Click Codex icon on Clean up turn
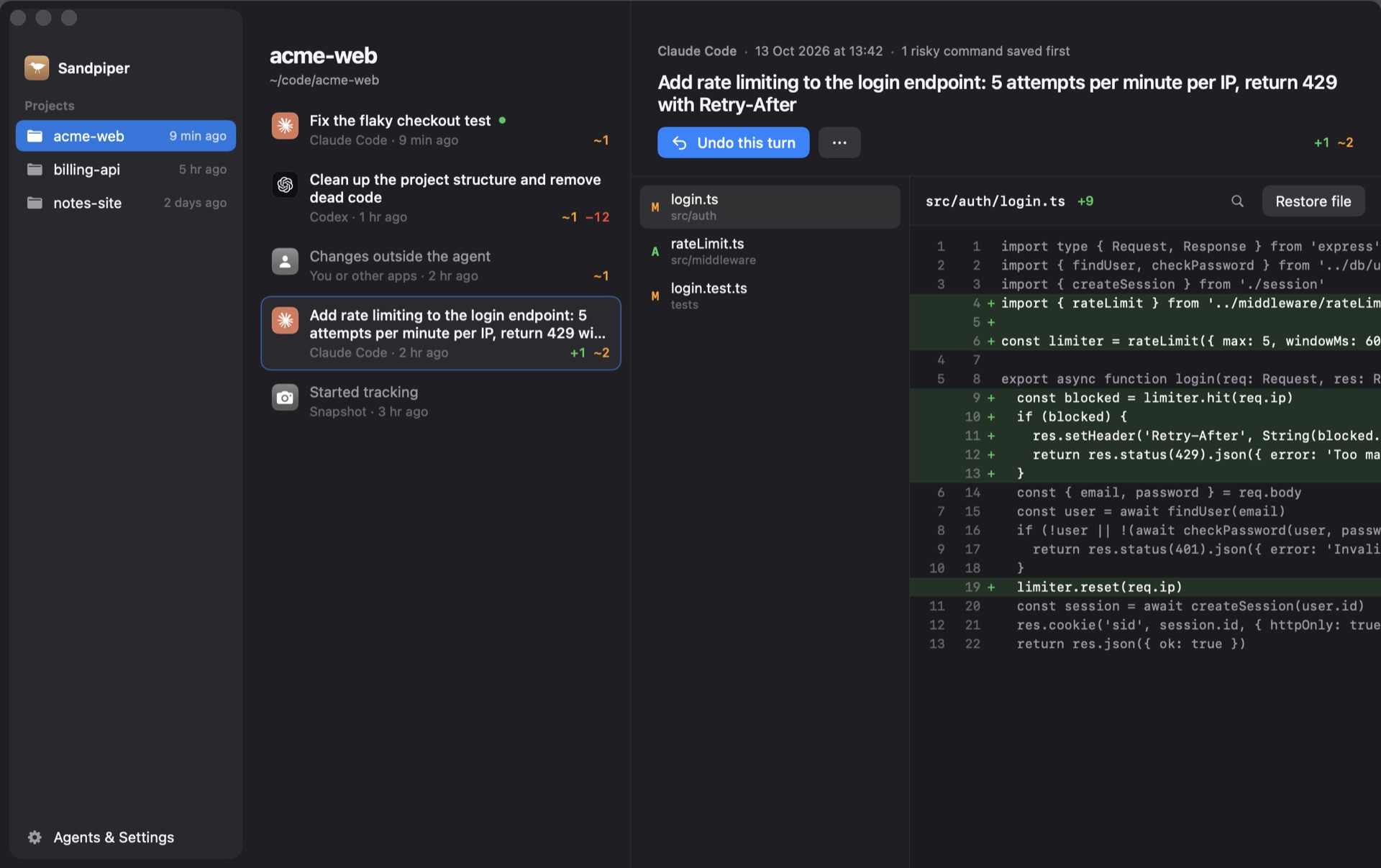The height and width of the screenshot is (868, 1381). pyautogui.click(x=285, y=185)
